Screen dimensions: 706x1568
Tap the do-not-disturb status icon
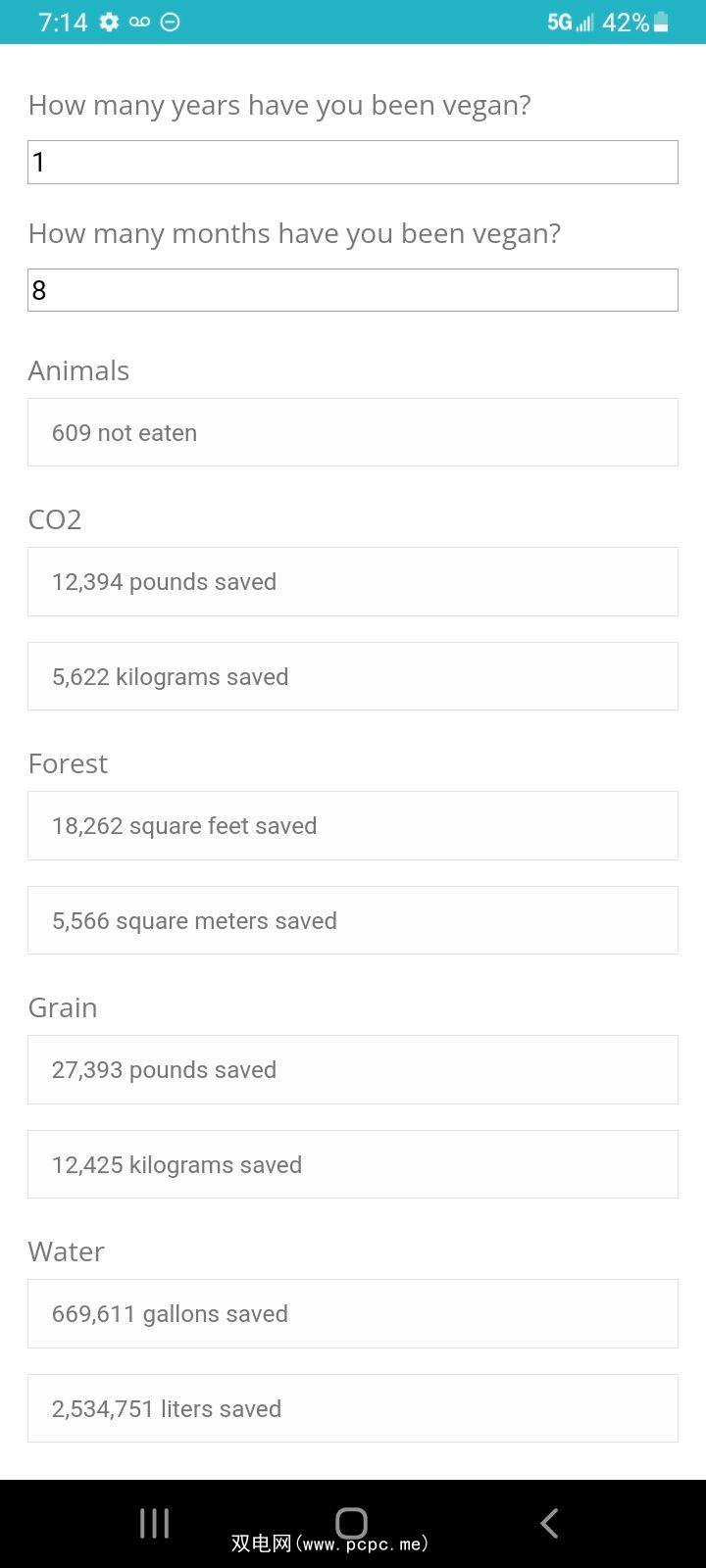[170, 22]
